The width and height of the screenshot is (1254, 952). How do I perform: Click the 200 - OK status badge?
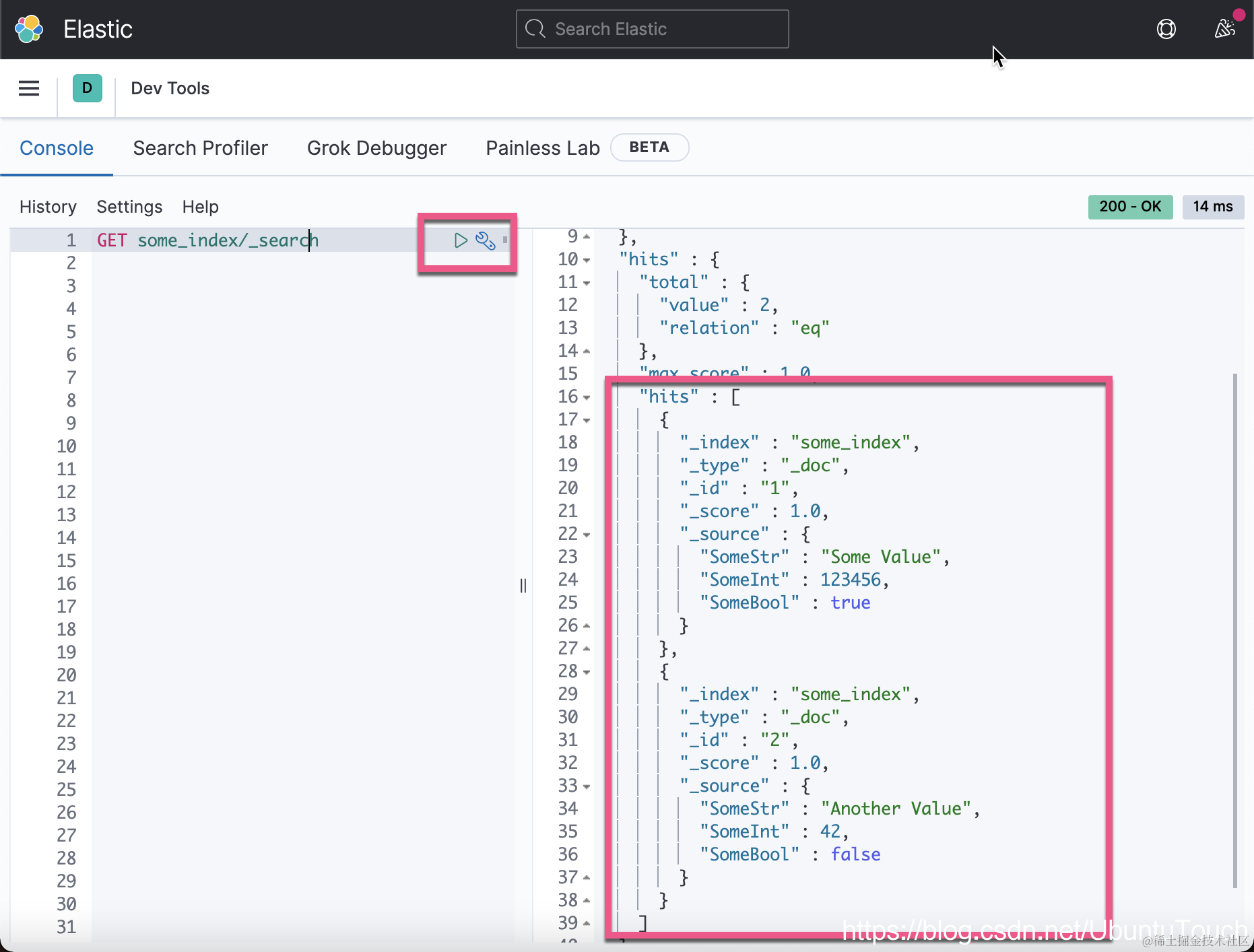[x=1130, y=207]
